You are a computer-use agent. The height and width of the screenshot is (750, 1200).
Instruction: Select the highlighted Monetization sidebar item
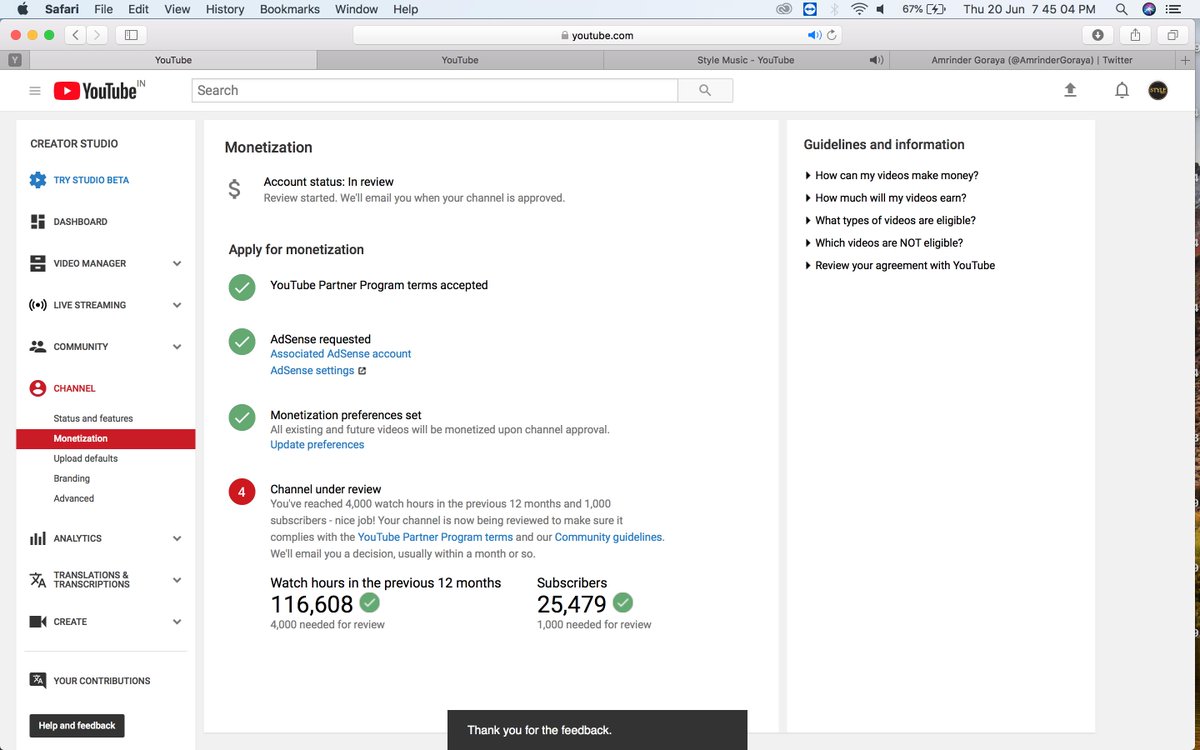click(x=106, y=439)
